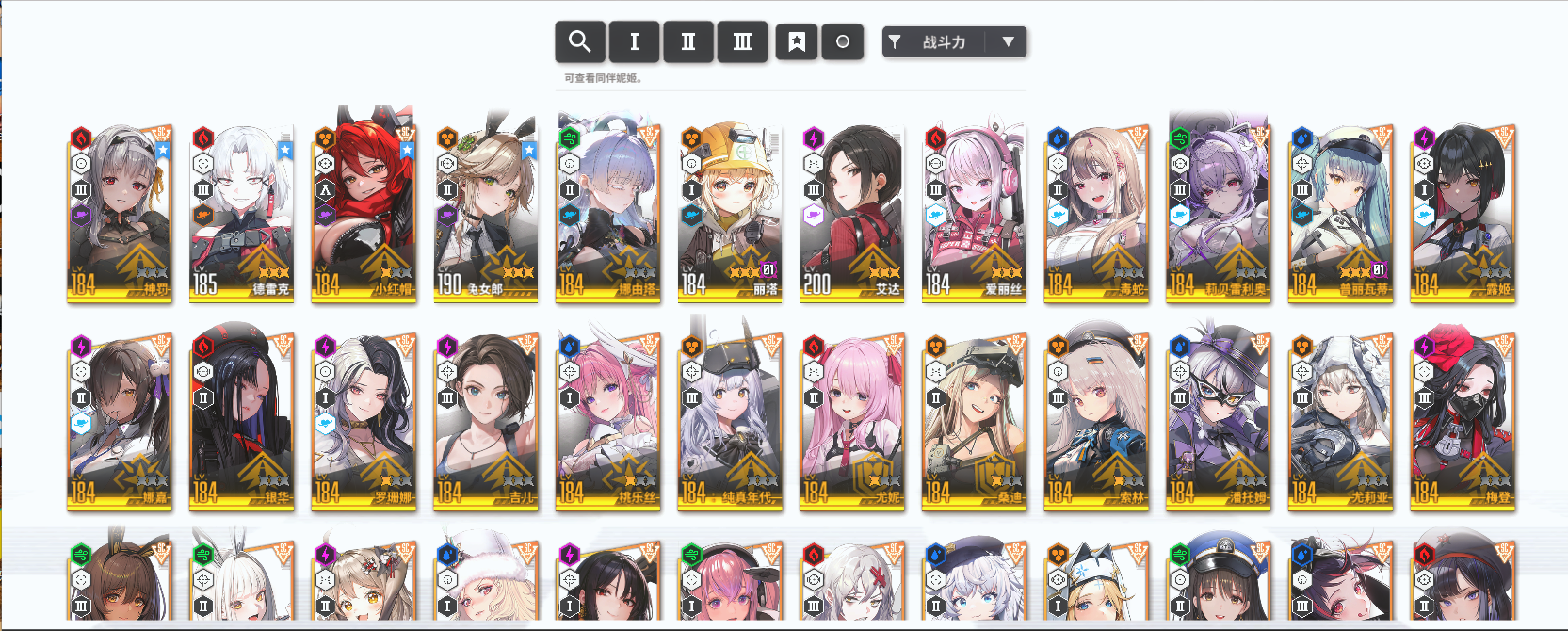Viewport: 1568px width, 631px height.
Task: Click the water element icon on 毒蛇
Action: click(x=1058, y=138)
